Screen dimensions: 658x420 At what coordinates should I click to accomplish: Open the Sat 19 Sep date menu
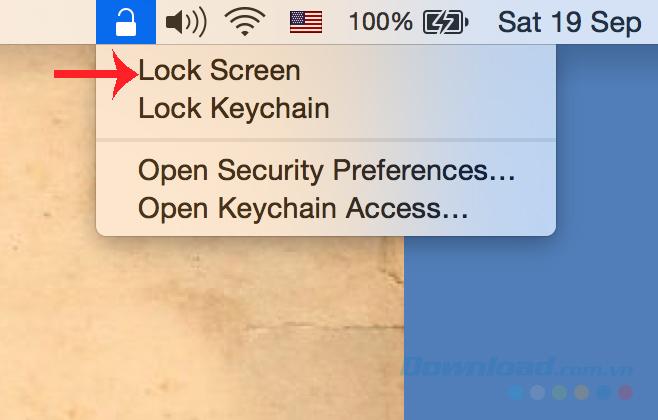(x=569, y=22)
